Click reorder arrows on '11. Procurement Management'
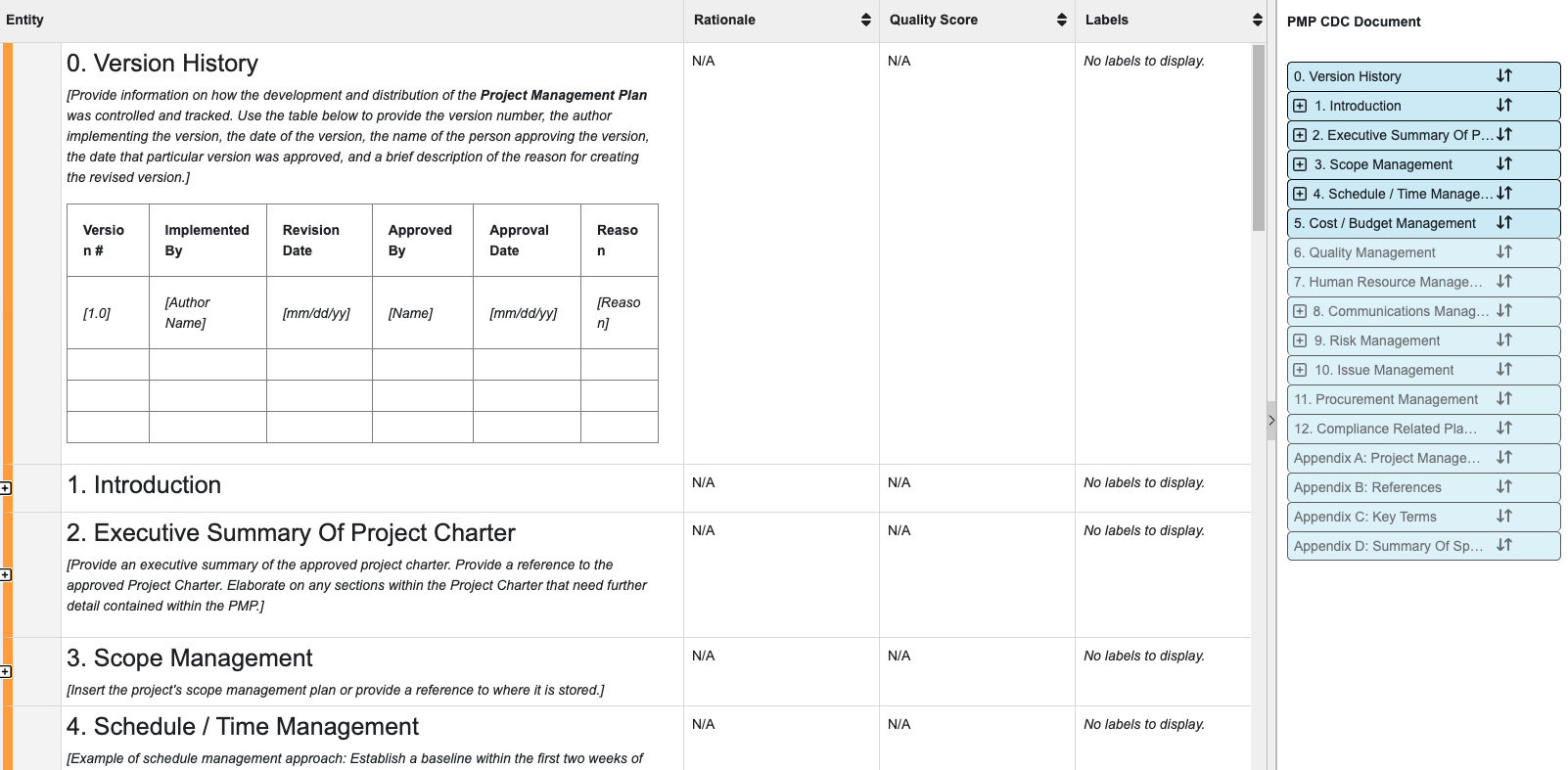The width and height of the screenshot is (1568, 770). (1505, 399)
